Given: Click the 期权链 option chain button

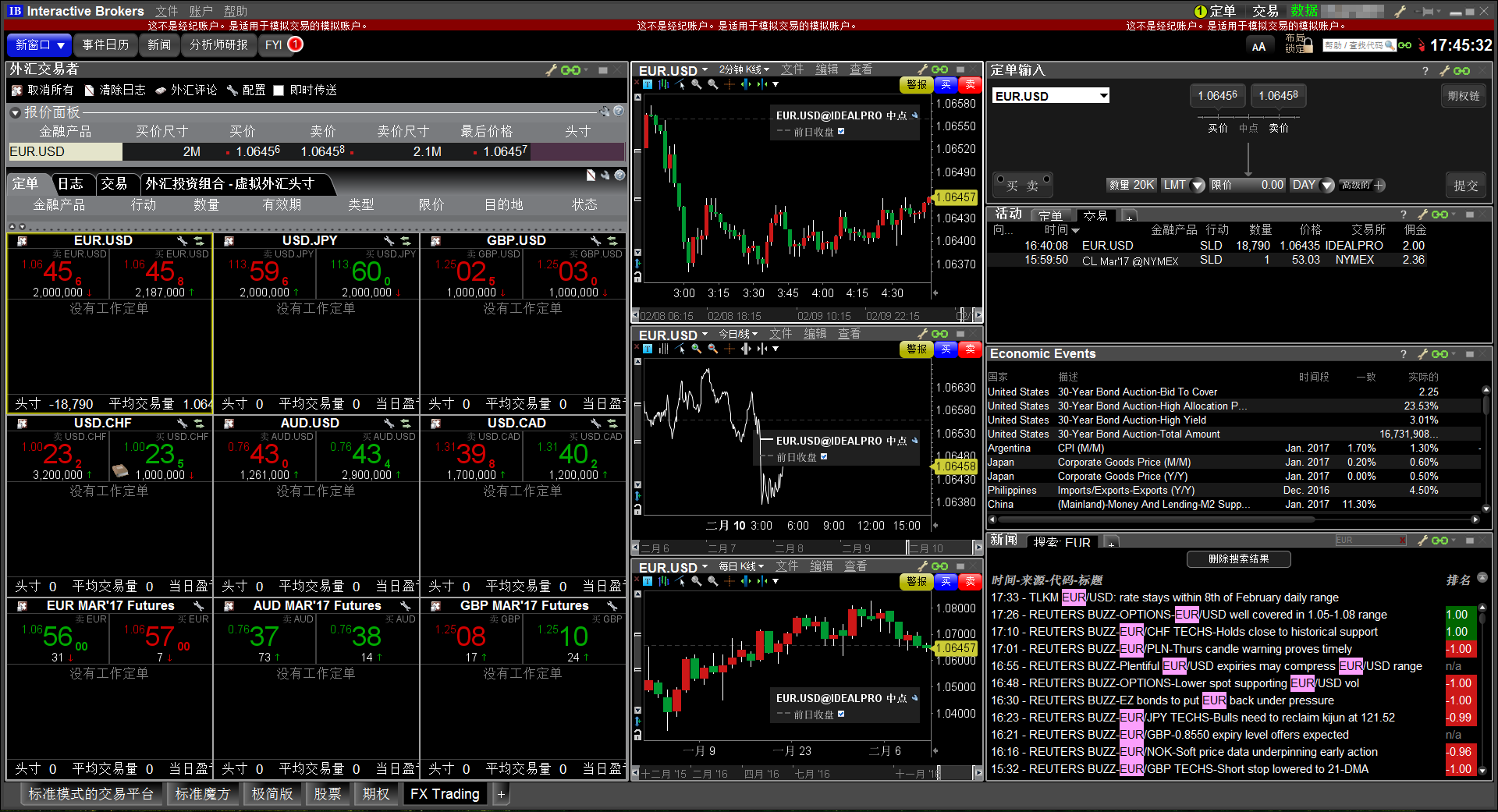Looking at the screenshot, I should click(x=1464, y=96).
